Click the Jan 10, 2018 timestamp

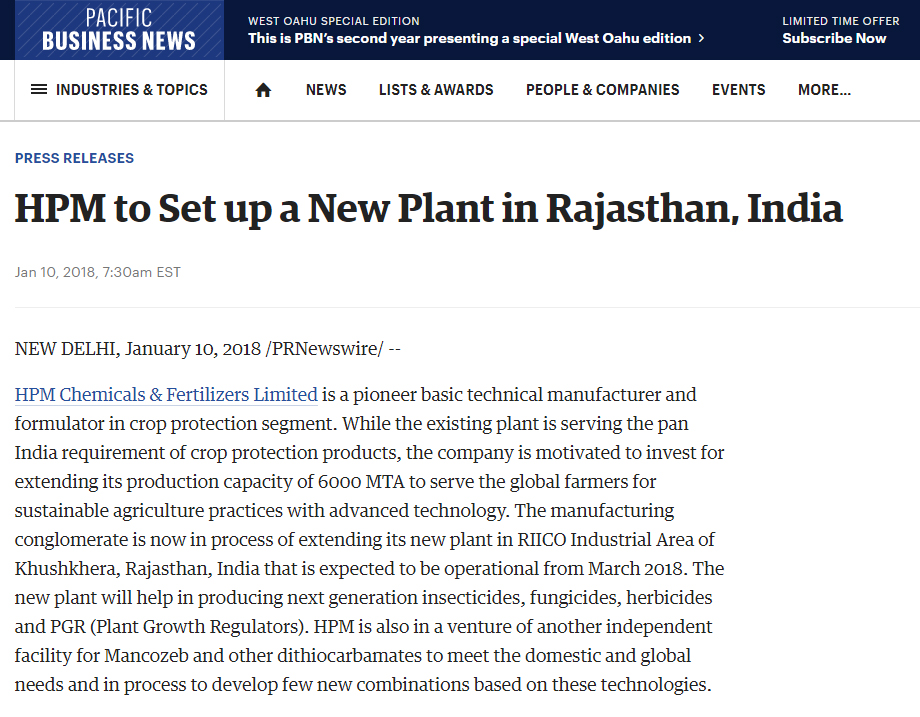click(x=98, y=272)
